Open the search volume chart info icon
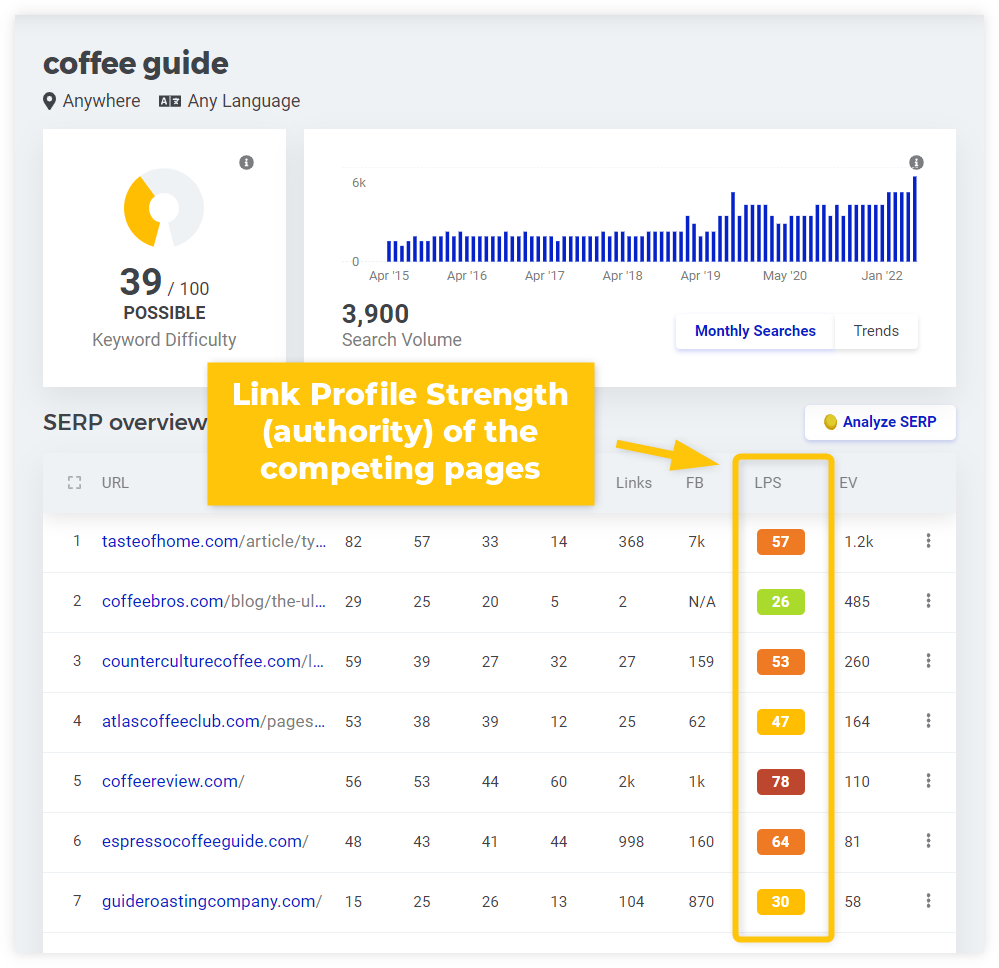The width and height of the screenshot is (999, 968). [x=916, y=163]
